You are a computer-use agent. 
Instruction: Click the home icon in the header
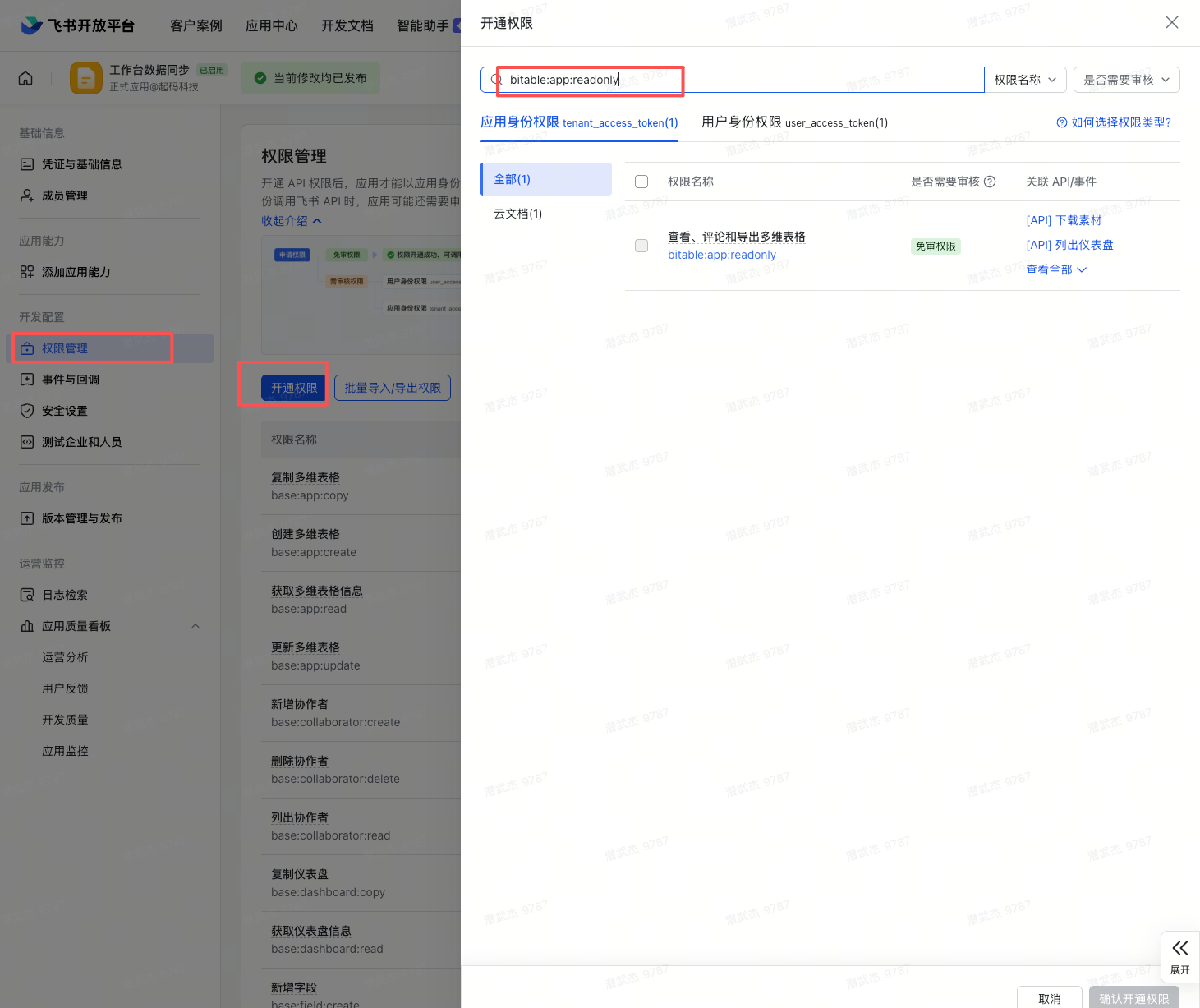click(25, 78)
